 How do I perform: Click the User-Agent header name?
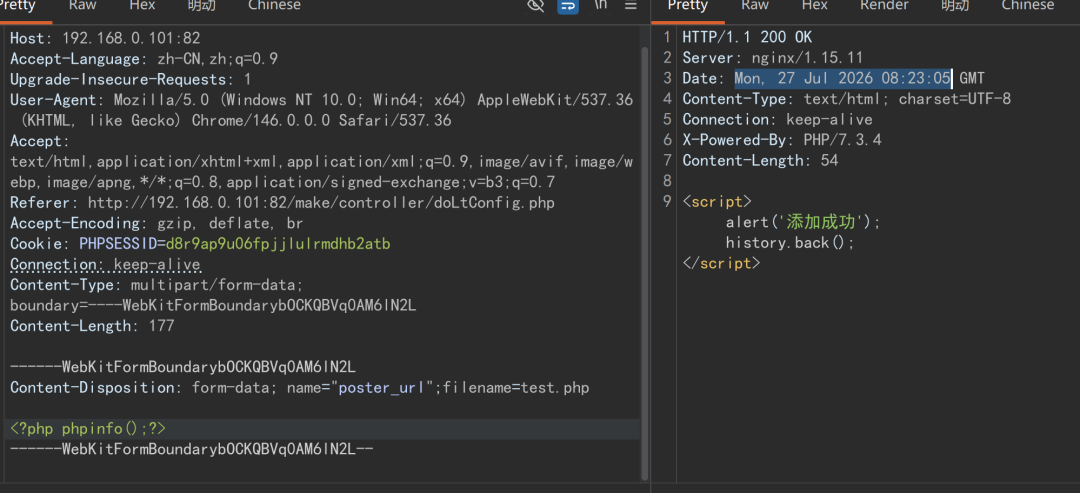coord(57,101)
